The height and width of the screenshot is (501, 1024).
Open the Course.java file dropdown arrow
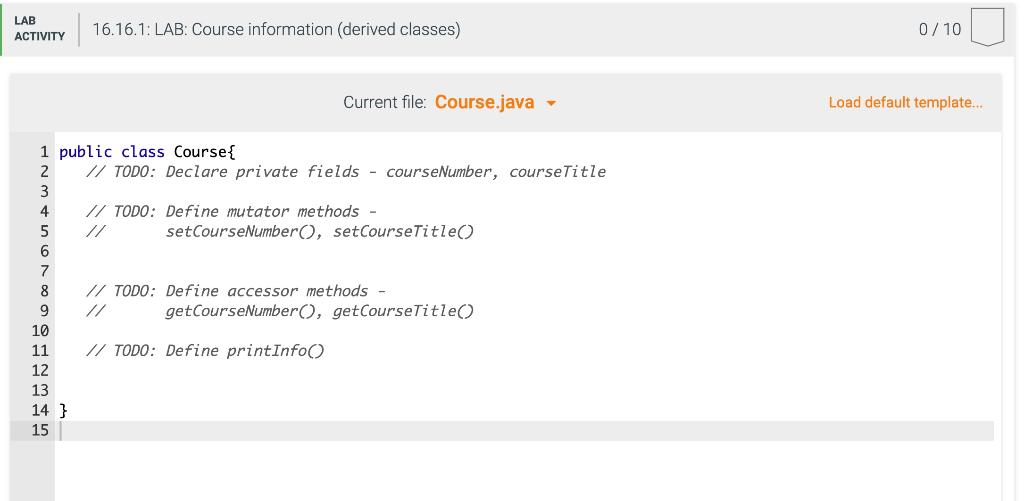coord(551,104)
